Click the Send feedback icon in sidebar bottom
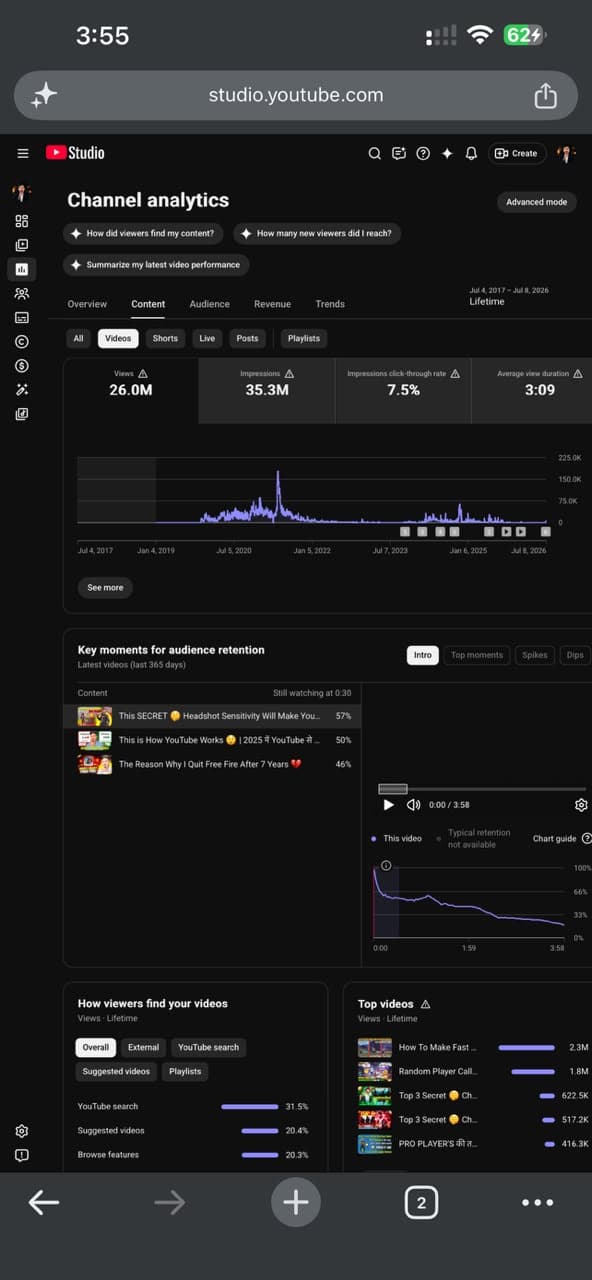 [22, 1155]
